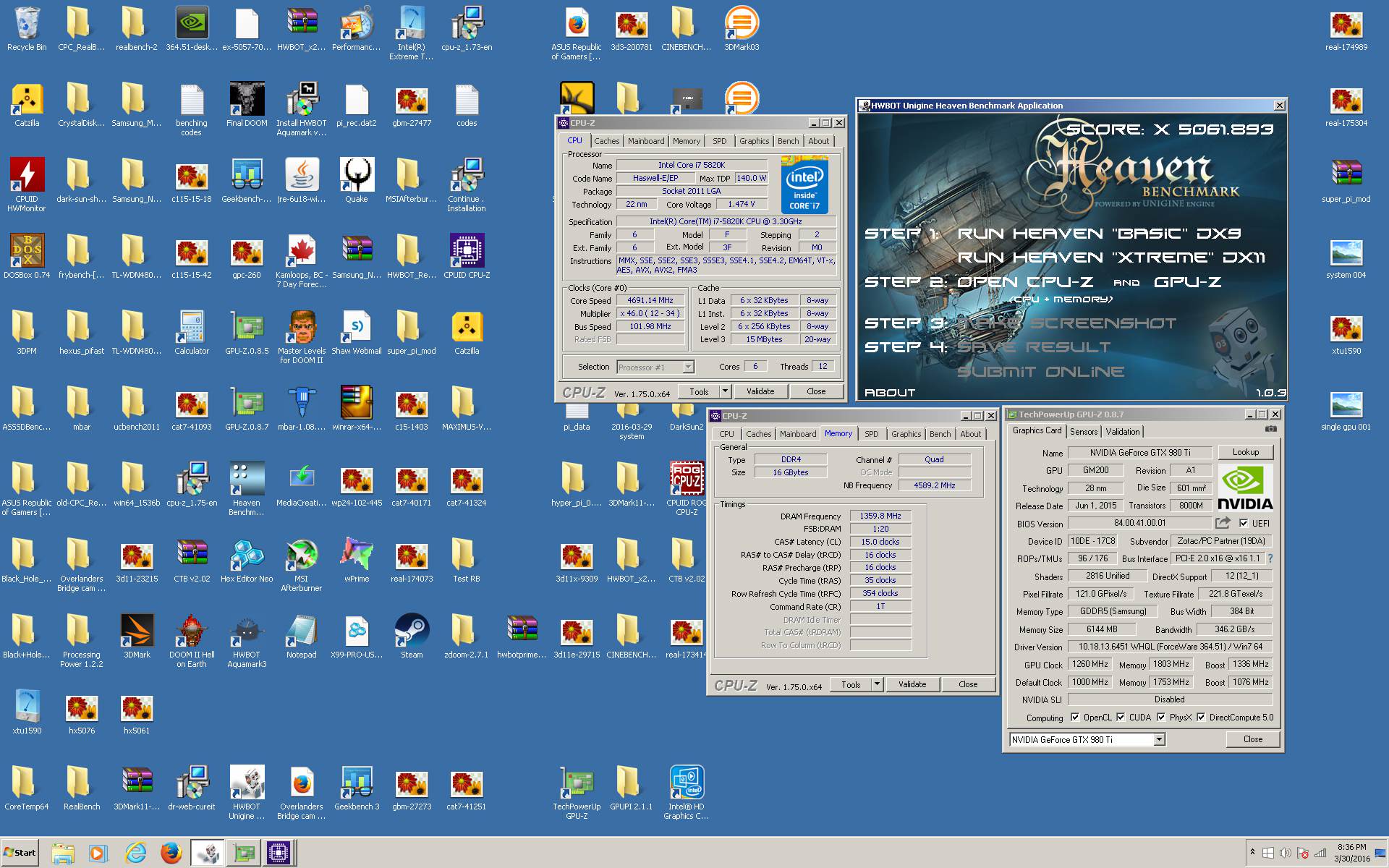
Task: Open Final DOOM desktop shortcut
Action: tap(247, 105)
